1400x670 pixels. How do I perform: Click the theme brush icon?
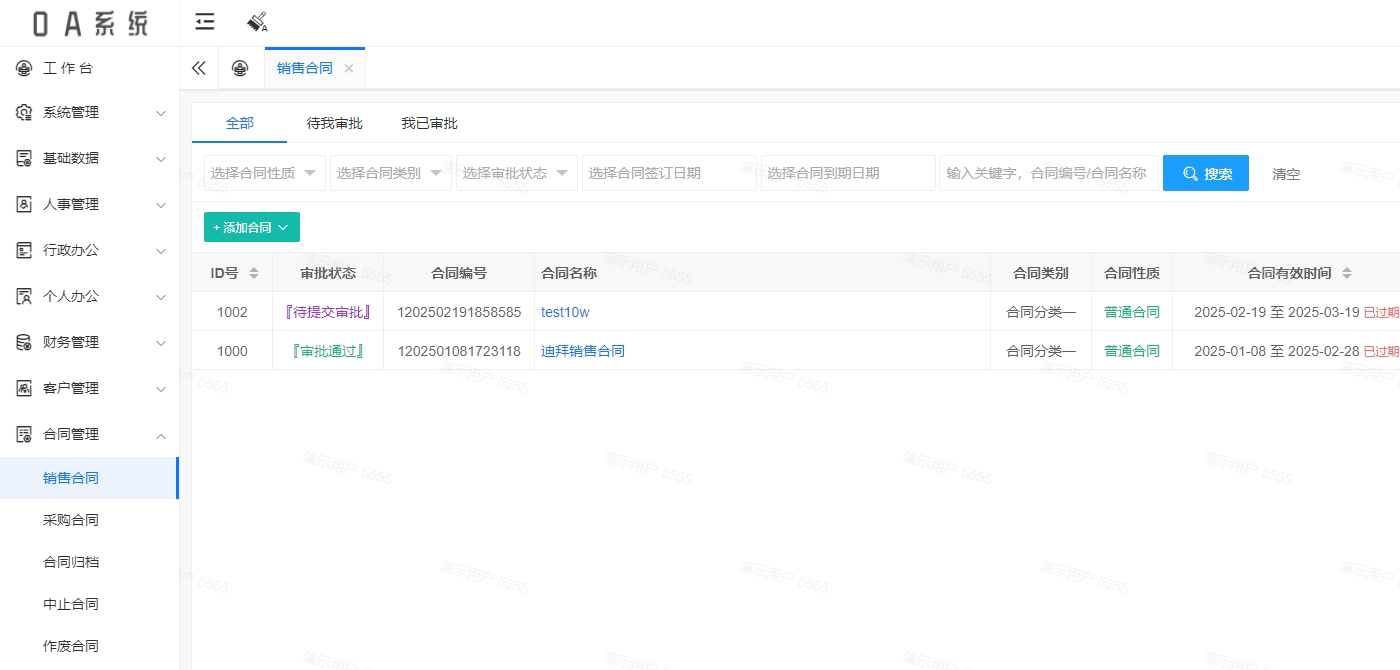(x=257, y=22)
